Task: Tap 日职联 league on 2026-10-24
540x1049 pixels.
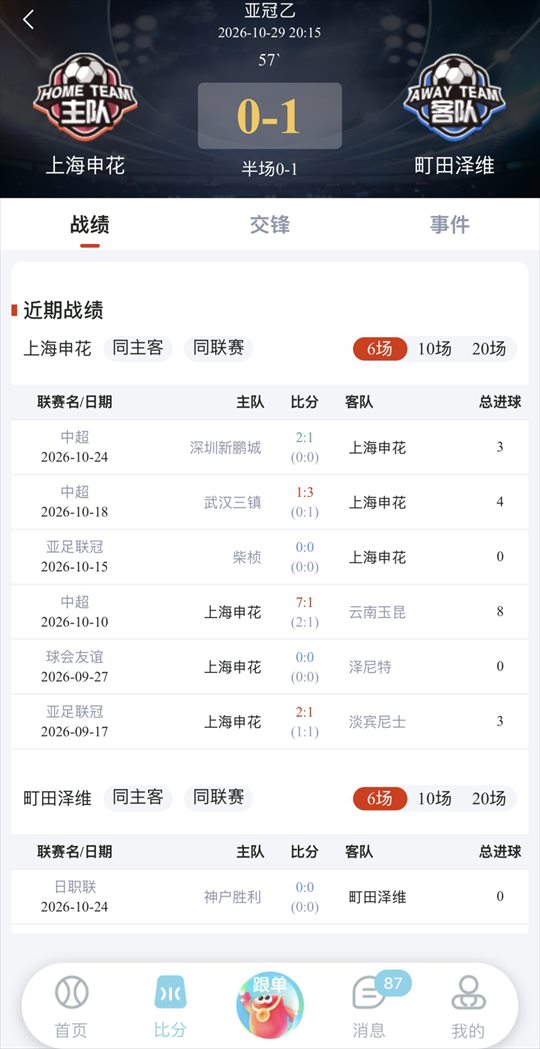Action: coord(74,887)
